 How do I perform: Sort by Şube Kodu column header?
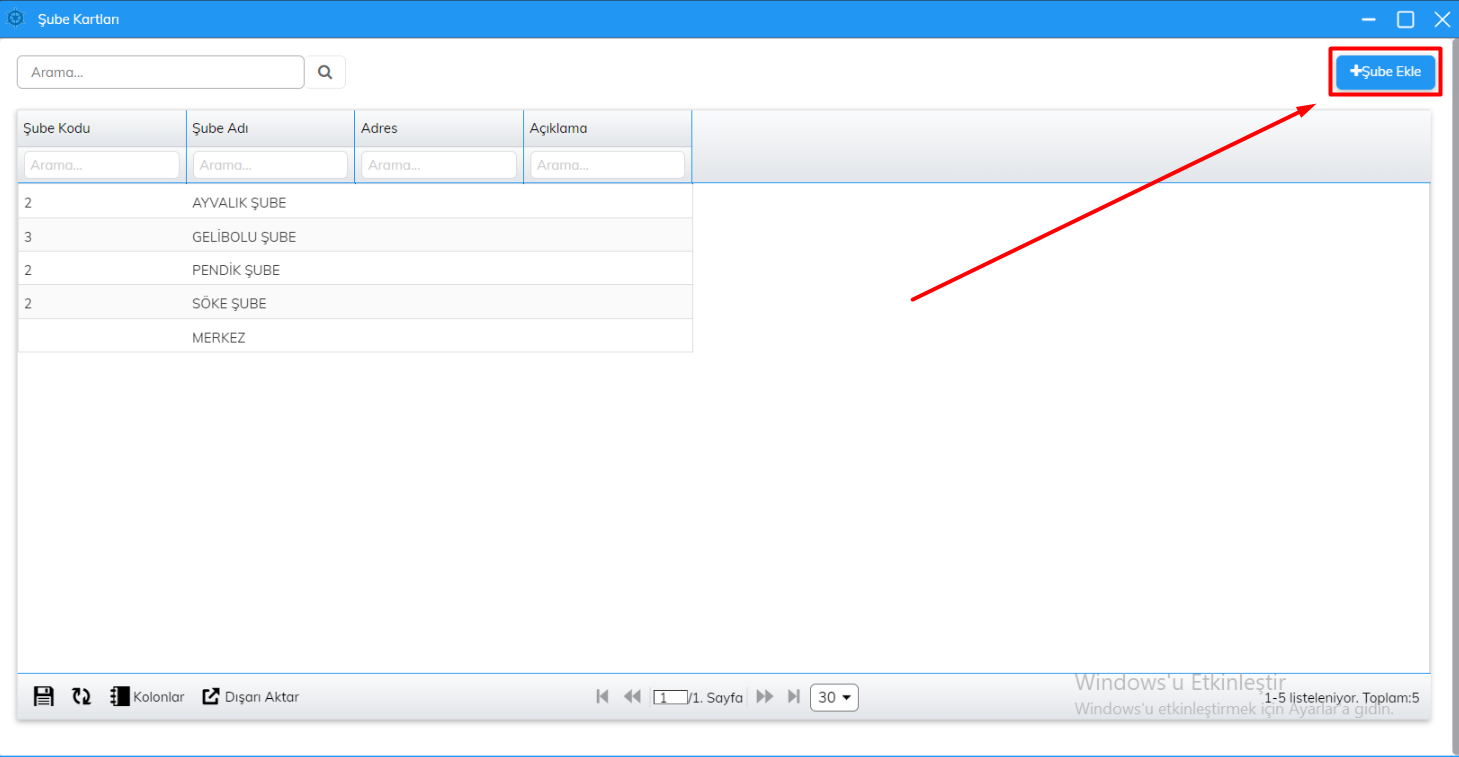(57, 128)
